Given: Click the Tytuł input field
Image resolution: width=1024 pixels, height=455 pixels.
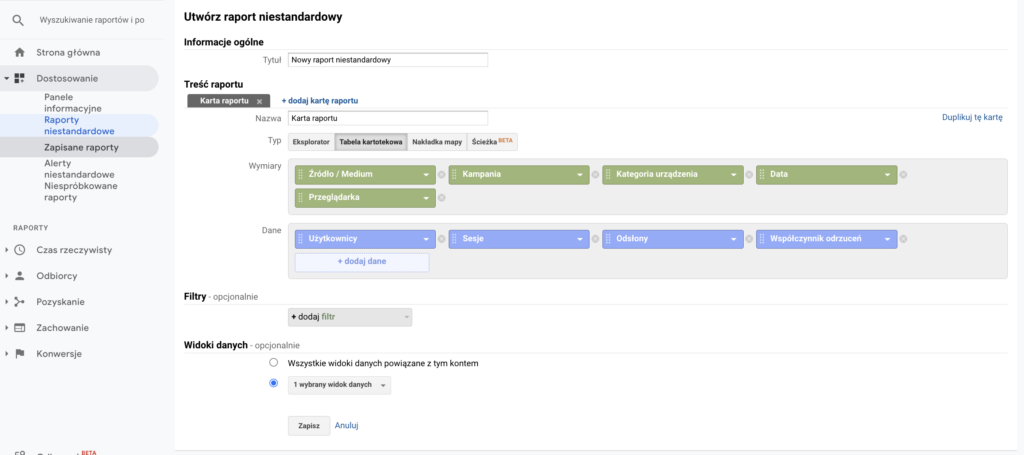Looking at the screenshot, I should [388, 59].
